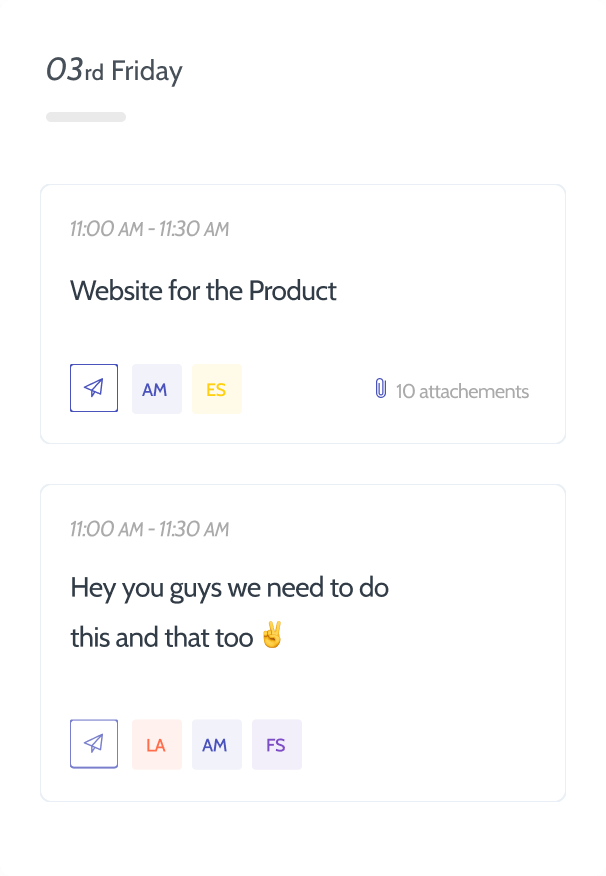This screenshot has width=606, height=876.
Task: Click 11:00 AM start time in Hey you guys card
Action: [107, 529]
